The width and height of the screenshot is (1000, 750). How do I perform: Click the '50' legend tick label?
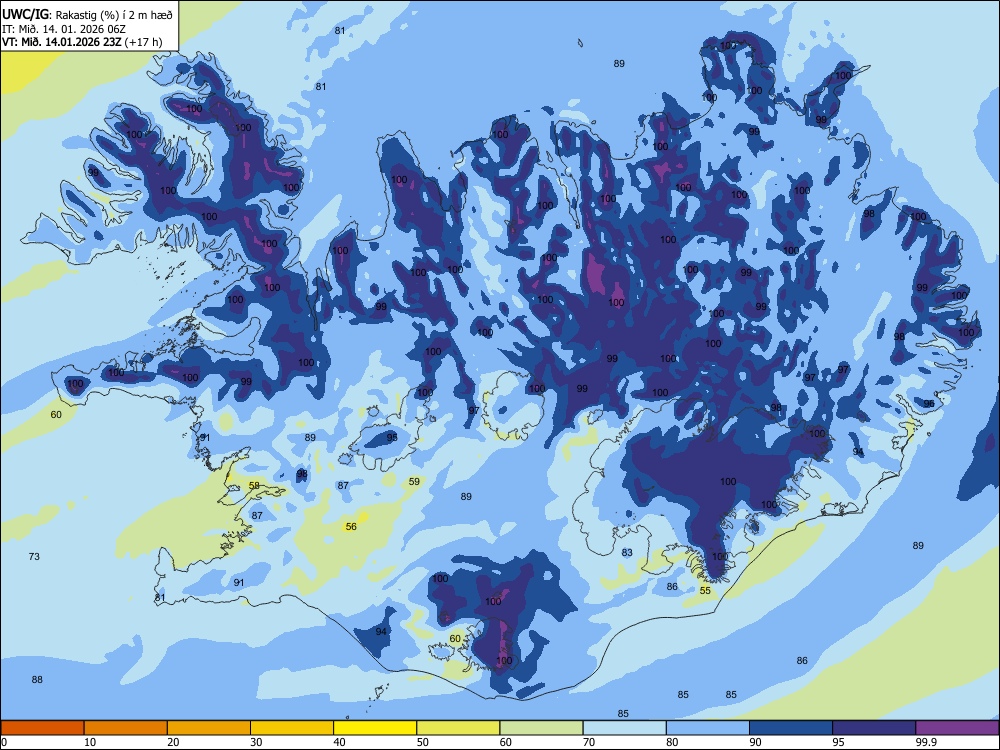coord(422,742)
